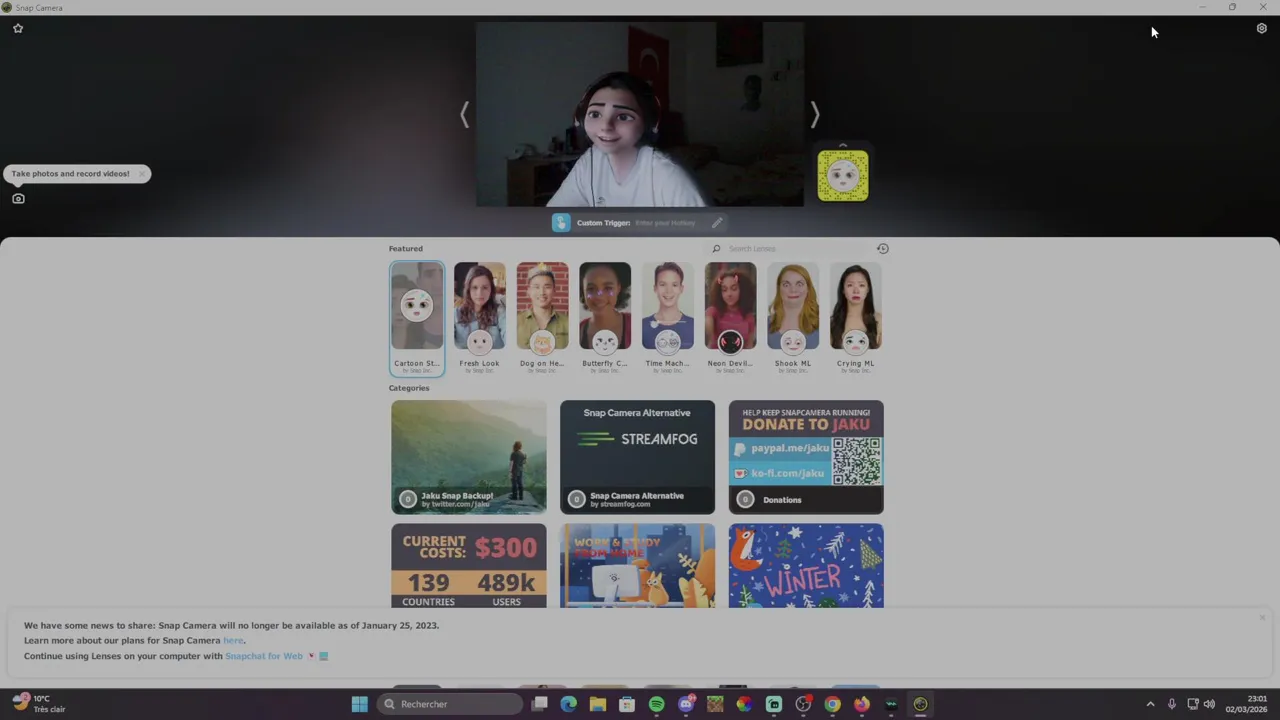Take a photo with camera icon
The image size is (1280, 720).
[x=18, y=199]
